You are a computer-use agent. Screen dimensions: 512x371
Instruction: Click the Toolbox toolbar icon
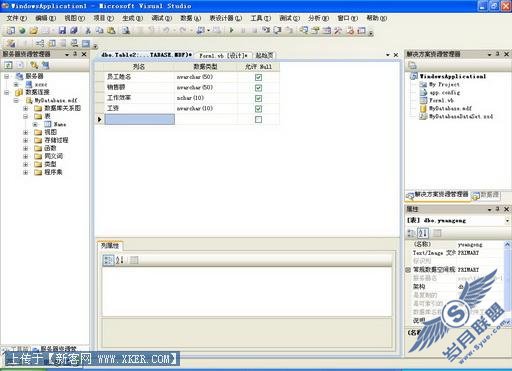(338, 31)
